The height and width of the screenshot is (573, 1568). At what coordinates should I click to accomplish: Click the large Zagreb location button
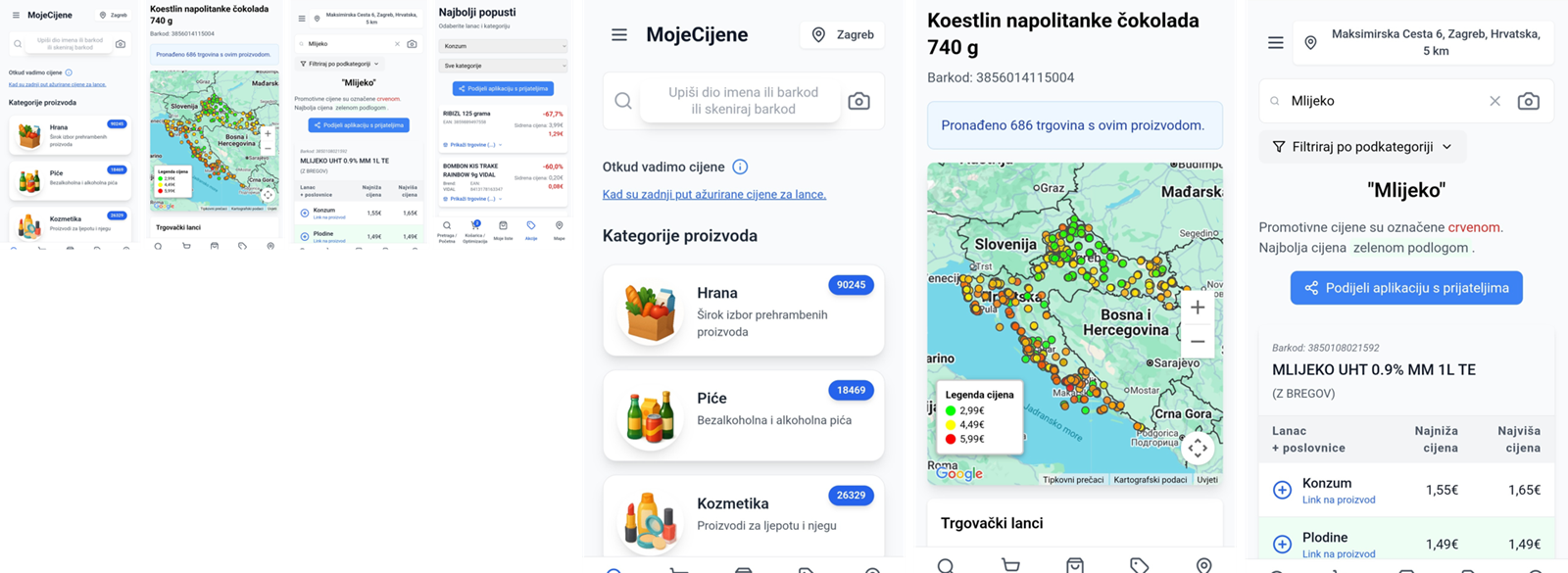tap(842, 35)
